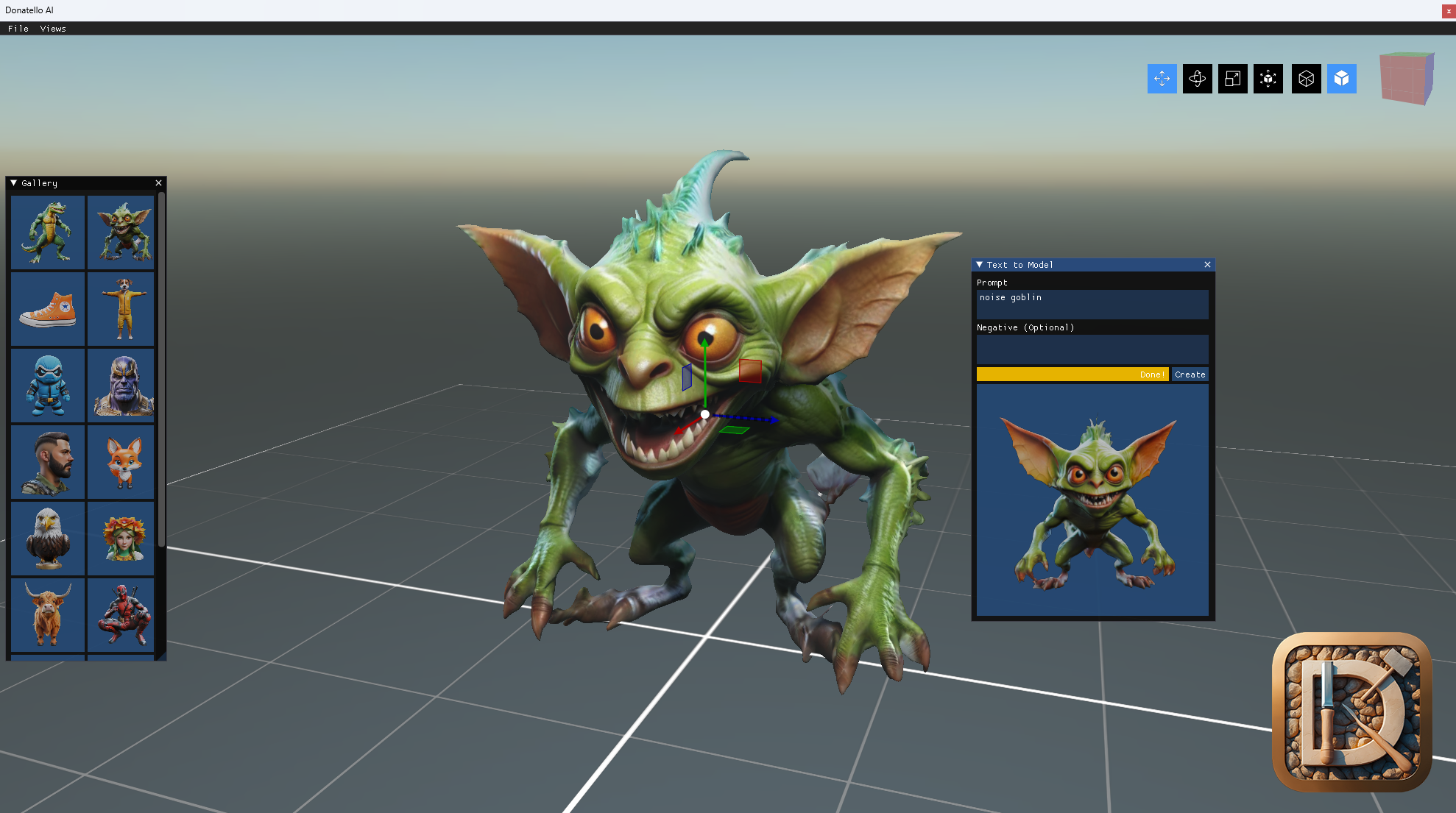Select the Move (translate) gizmo tool
Image resolution: width=1456 pixels, height=813 pixels.
click(x=1162, y=79)
